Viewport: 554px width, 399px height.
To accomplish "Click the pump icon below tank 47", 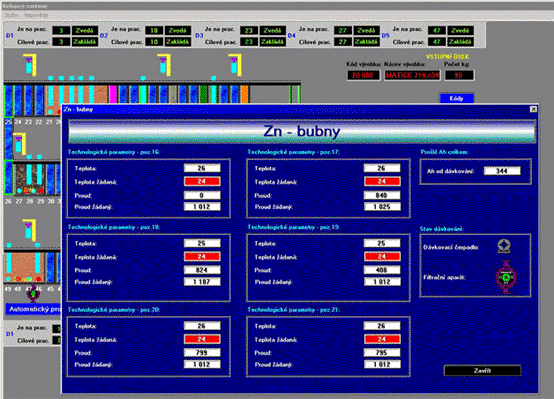I will pyautogui.click(x=33, y=293).
